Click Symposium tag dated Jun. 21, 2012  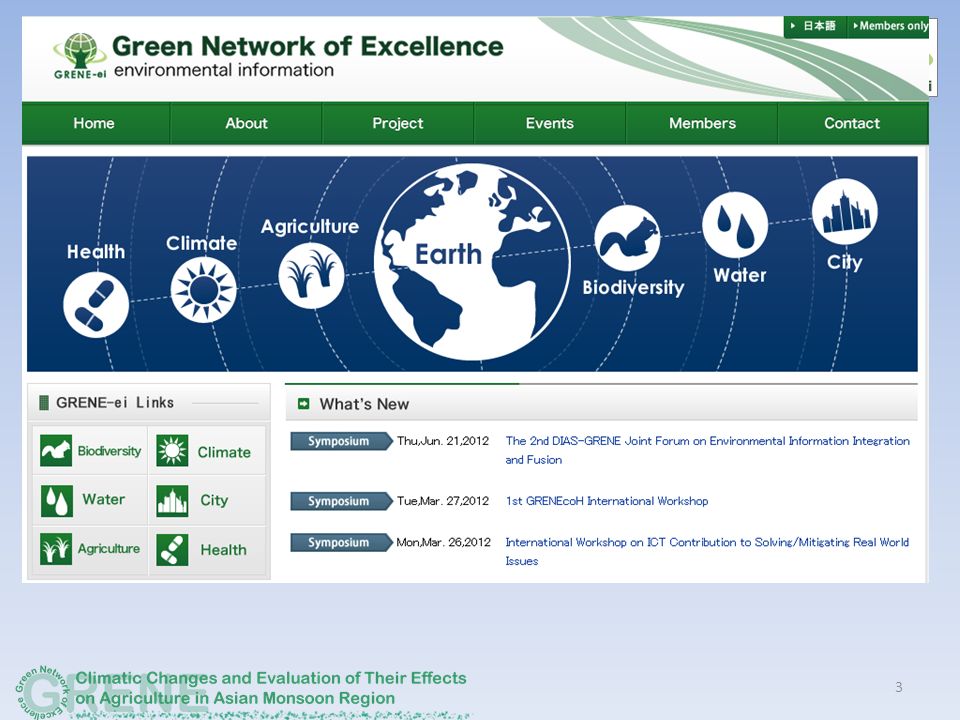[x=341, y=441]
